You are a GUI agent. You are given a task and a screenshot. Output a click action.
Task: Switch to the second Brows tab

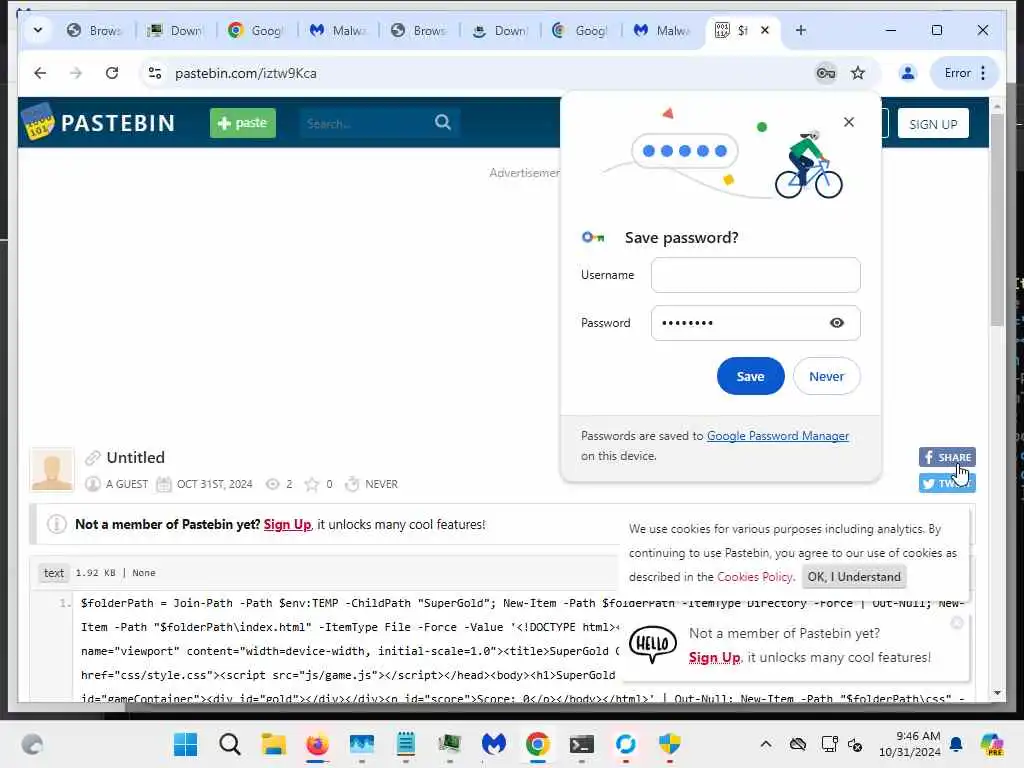(x=418, y=31)
